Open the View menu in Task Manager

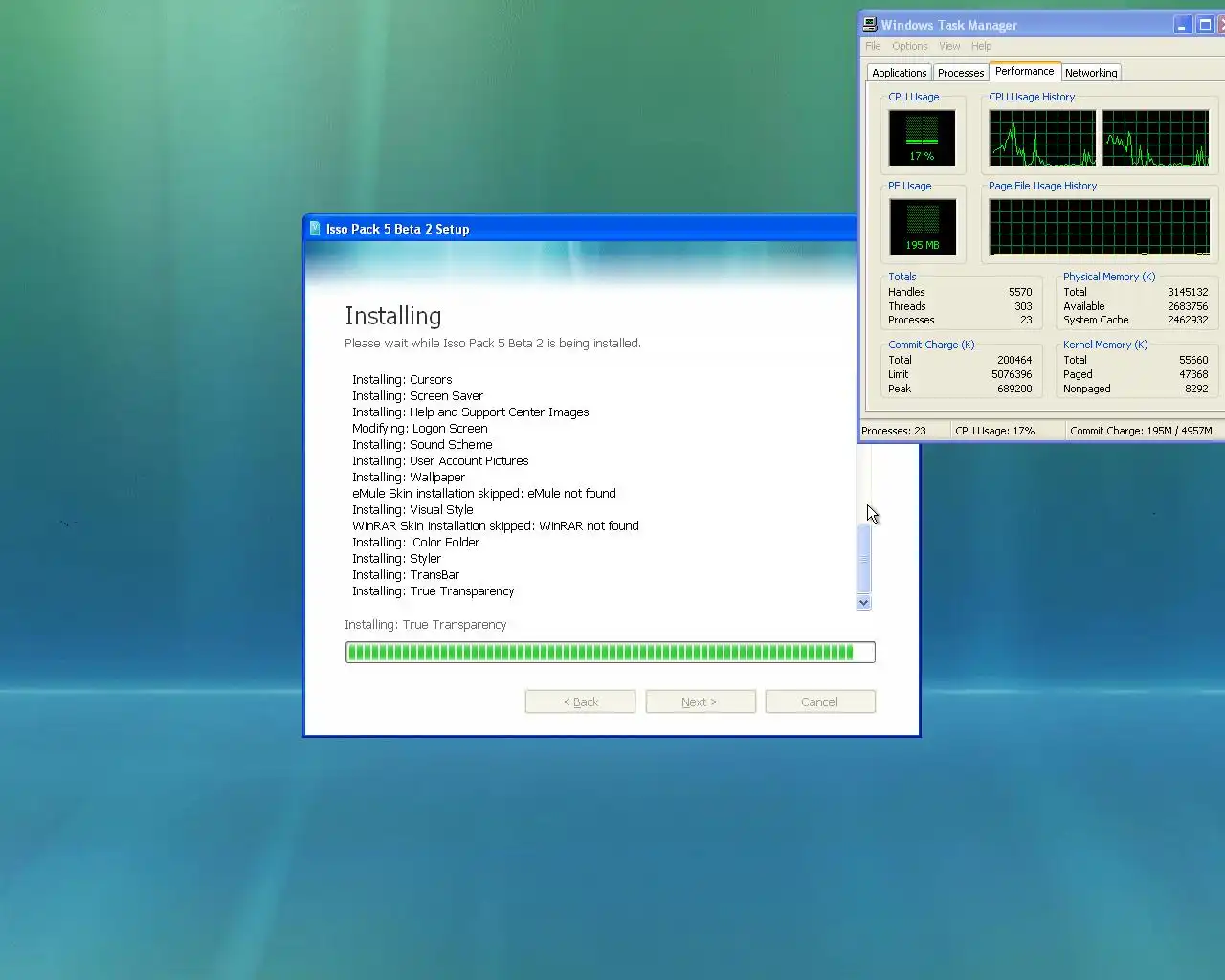(949, 46)
